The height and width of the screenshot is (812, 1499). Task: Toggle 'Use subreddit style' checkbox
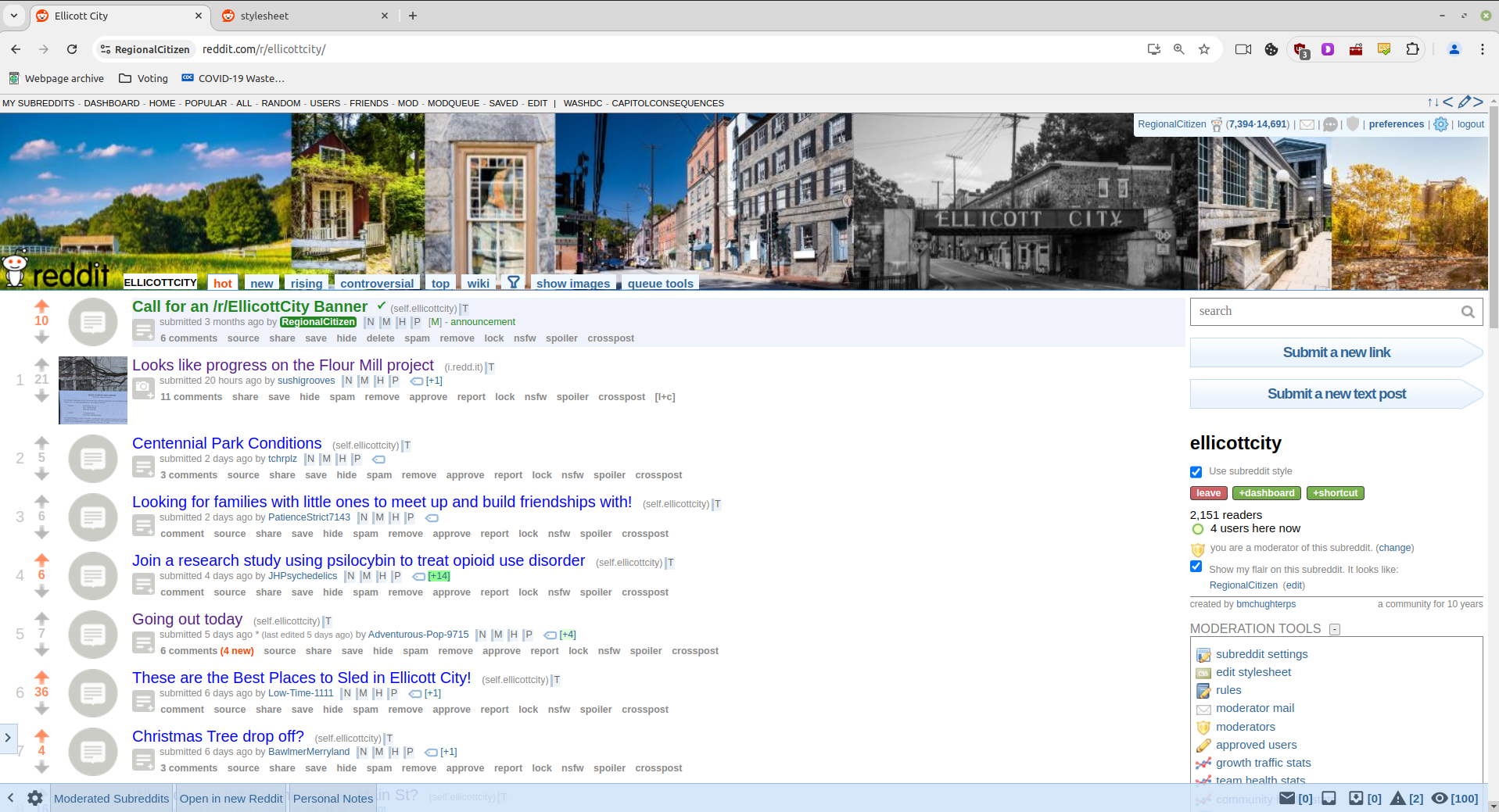[1196, 472]
